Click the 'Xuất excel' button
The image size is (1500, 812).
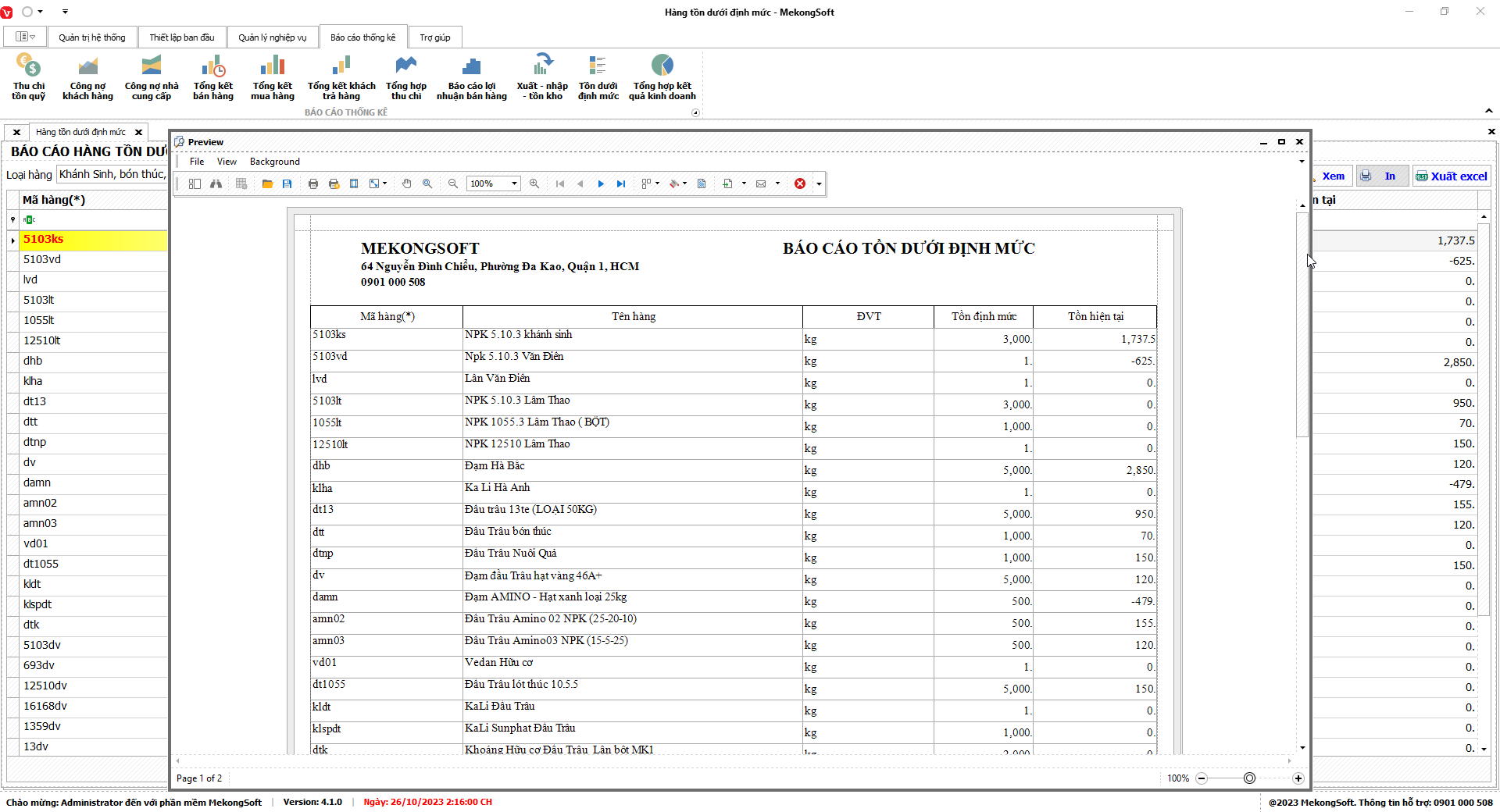pyautogui.click(x=1452, y=176)
